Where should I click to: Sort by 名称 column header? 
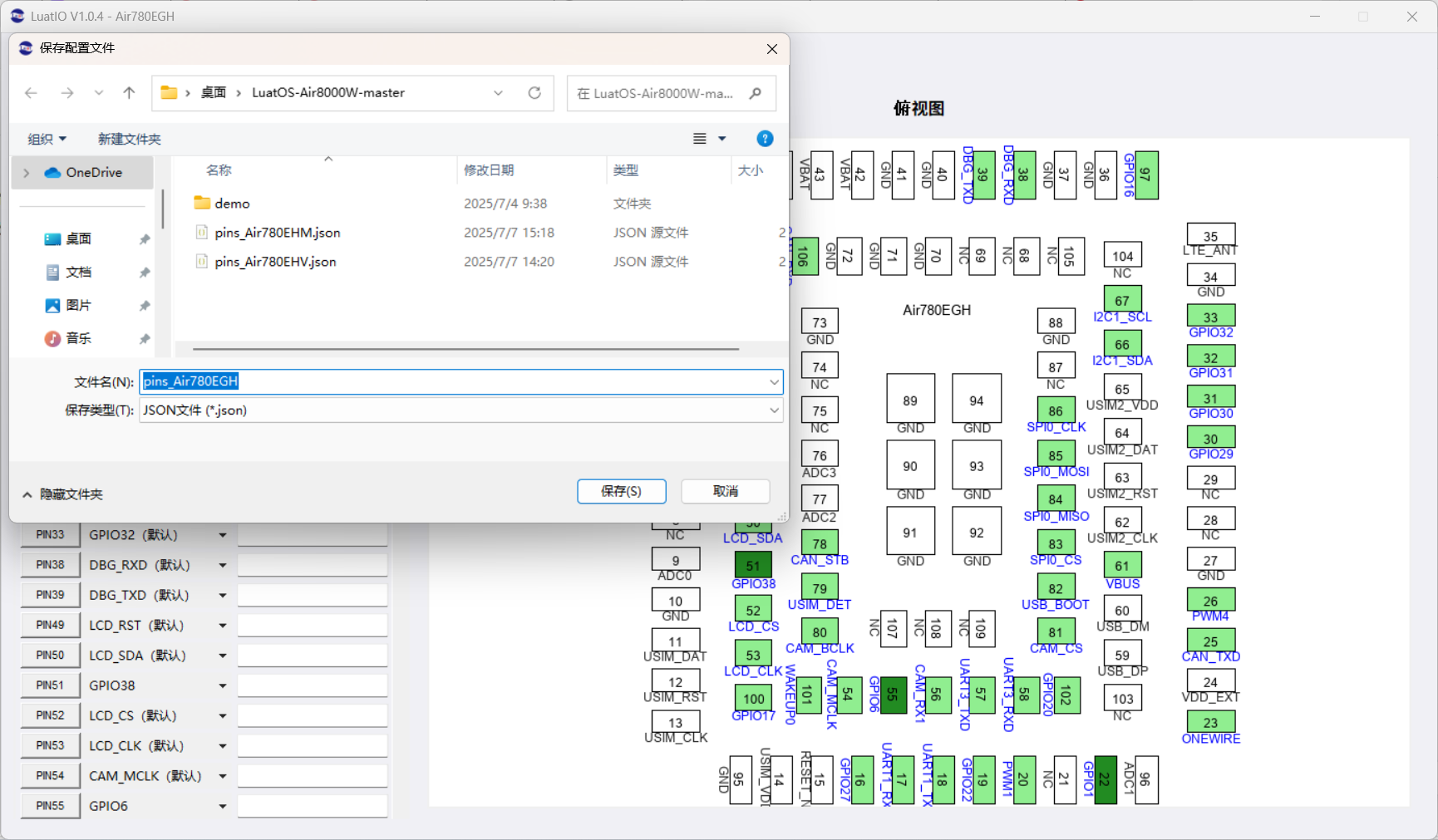tap(219, 170)
